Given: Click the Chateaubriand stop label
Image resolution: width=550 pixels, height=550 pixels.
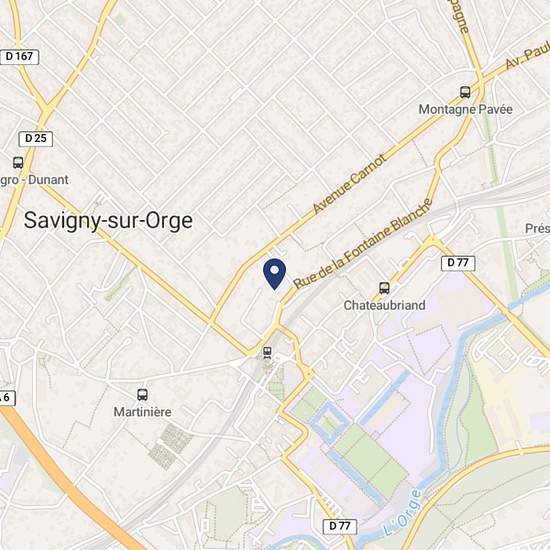Looking at the screenshot, I should pyautogui.click(x=384, y=305).
